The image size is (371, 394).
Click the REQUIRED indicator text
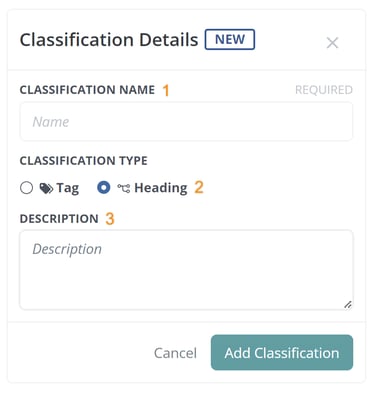324,90
